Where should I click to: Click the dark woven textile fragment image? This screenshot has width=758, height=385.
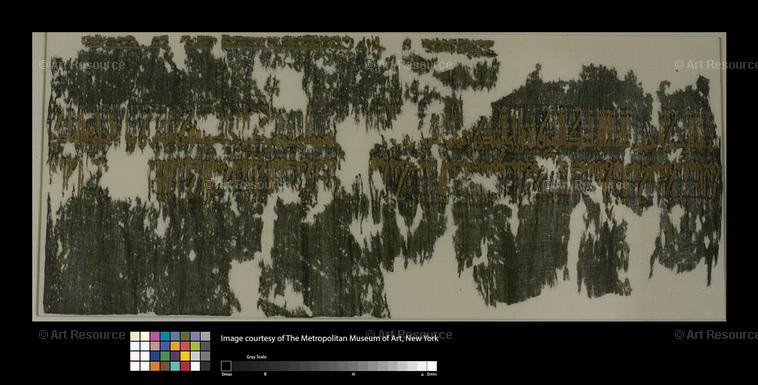click(379, 176)
